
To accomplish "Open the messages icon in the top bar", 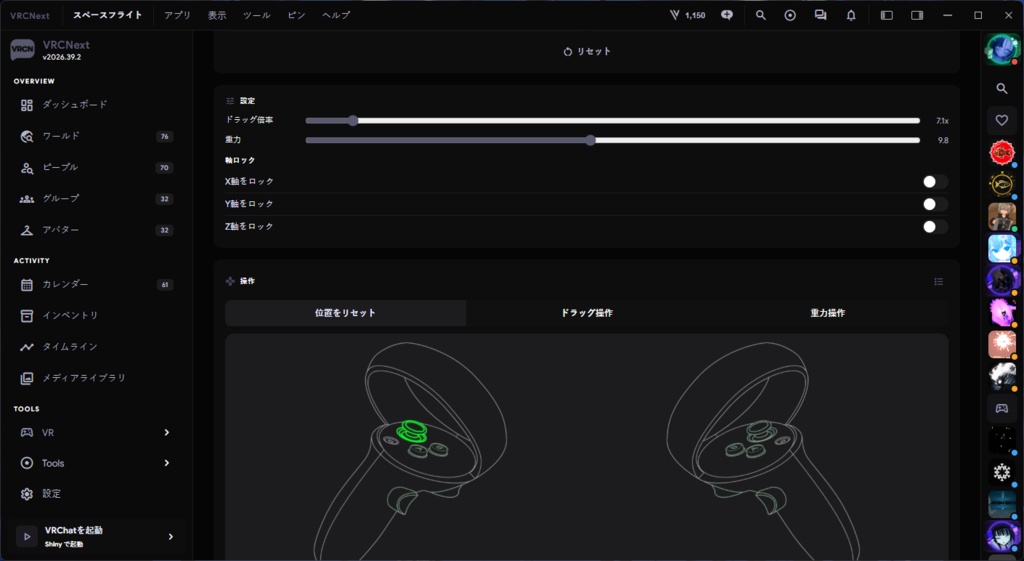I will 820,15.
